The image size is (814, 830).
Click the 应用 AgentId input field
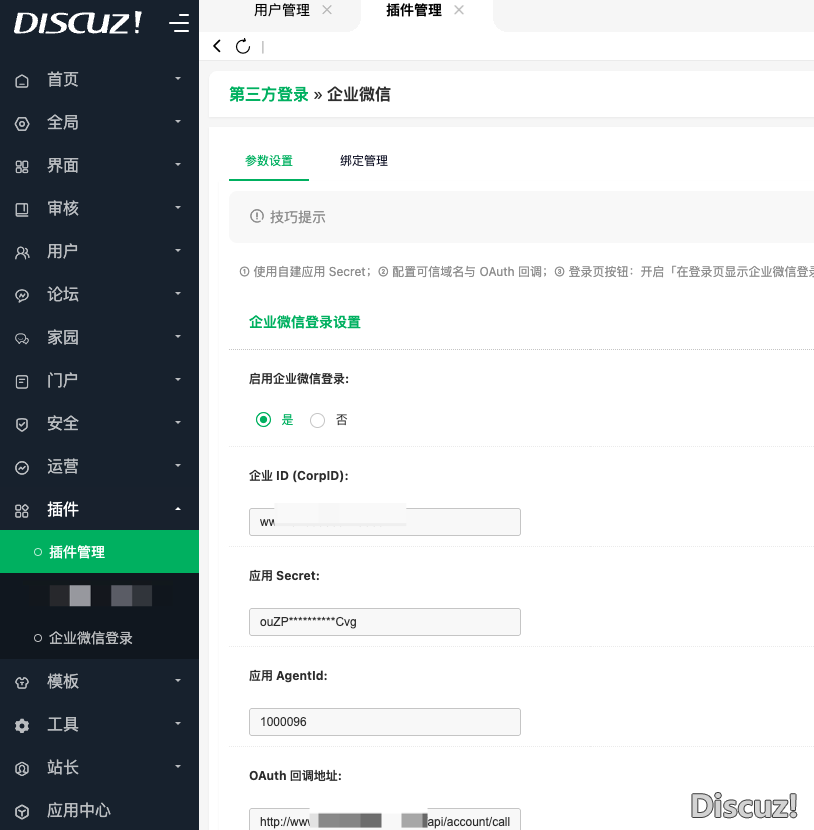pyautogui.click(x=385, y=722)
